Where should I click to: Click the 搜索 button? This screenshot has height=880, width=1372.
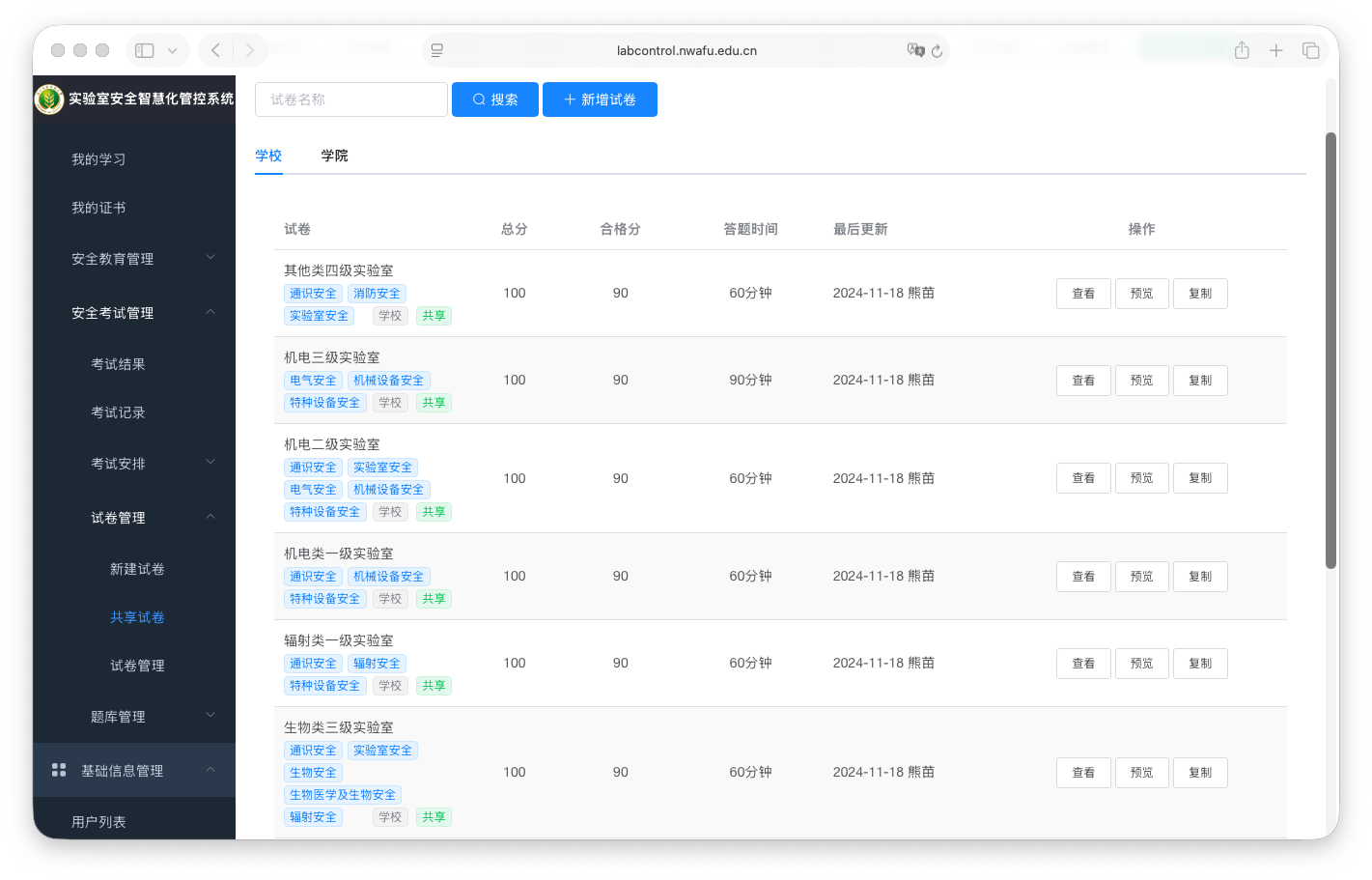point(495,99)
